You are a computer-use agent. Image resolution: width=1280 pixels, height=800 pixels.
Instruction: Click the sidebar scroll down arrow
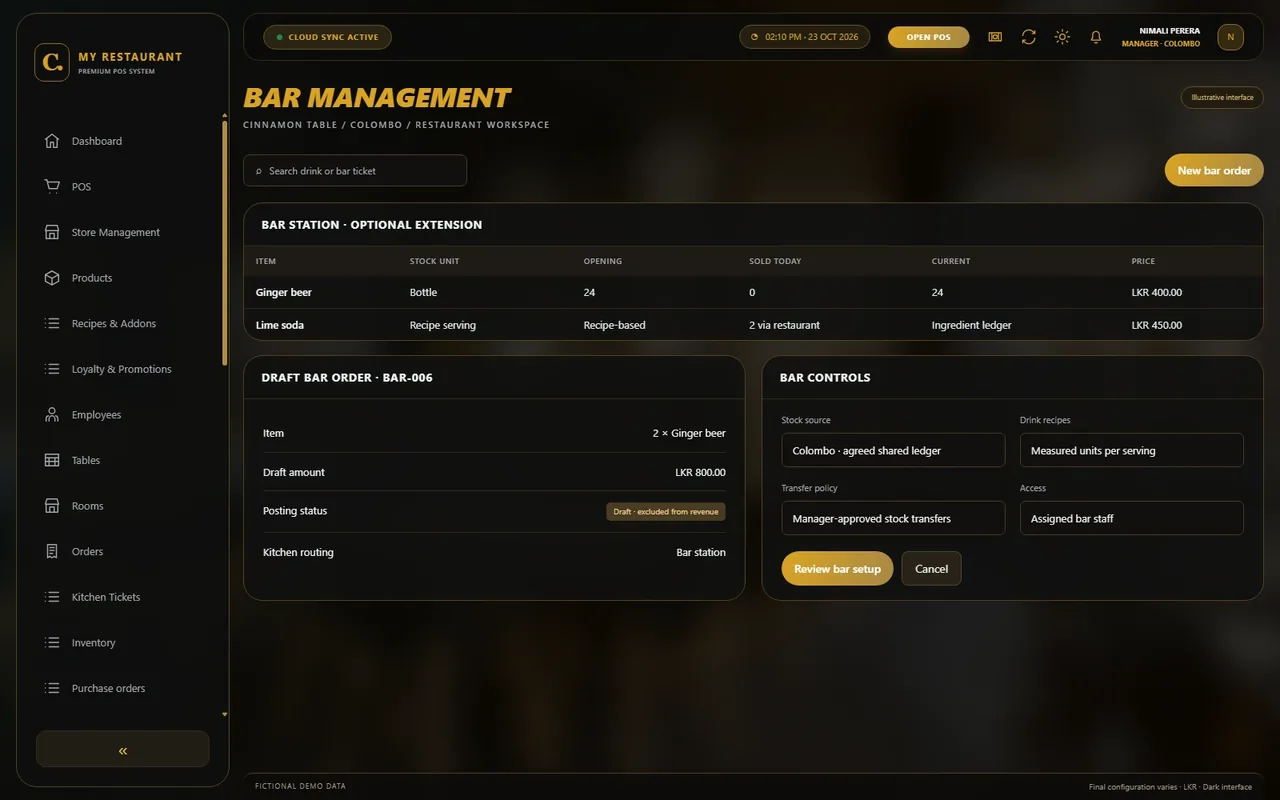[x=224, y=715]
